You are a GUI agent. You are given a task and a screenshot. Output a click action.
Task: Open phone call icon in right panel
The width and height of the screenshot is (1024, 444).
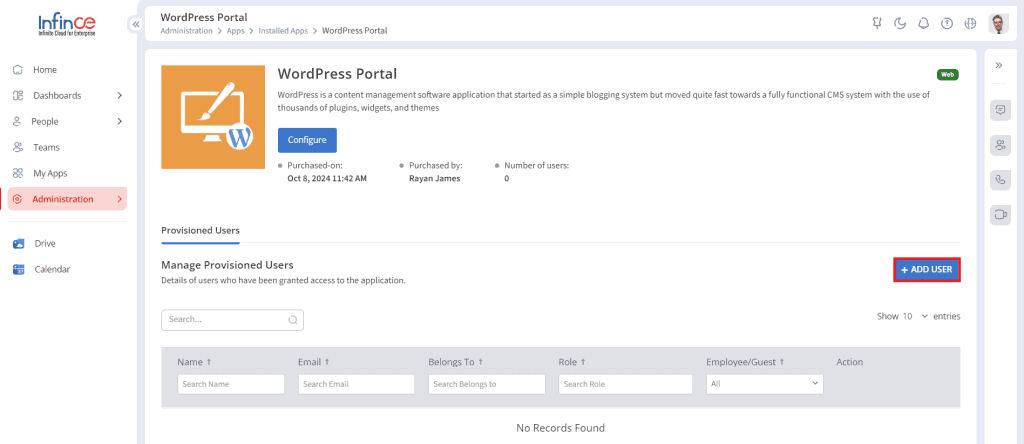pos(1000,180)
